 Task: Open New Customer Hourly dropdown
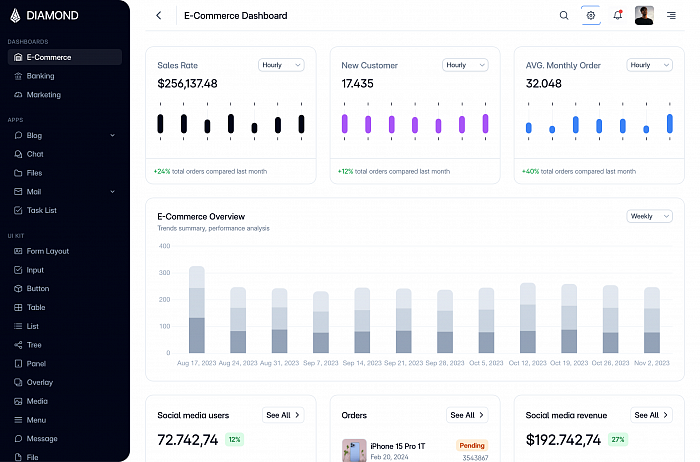[x=465, y=65]
